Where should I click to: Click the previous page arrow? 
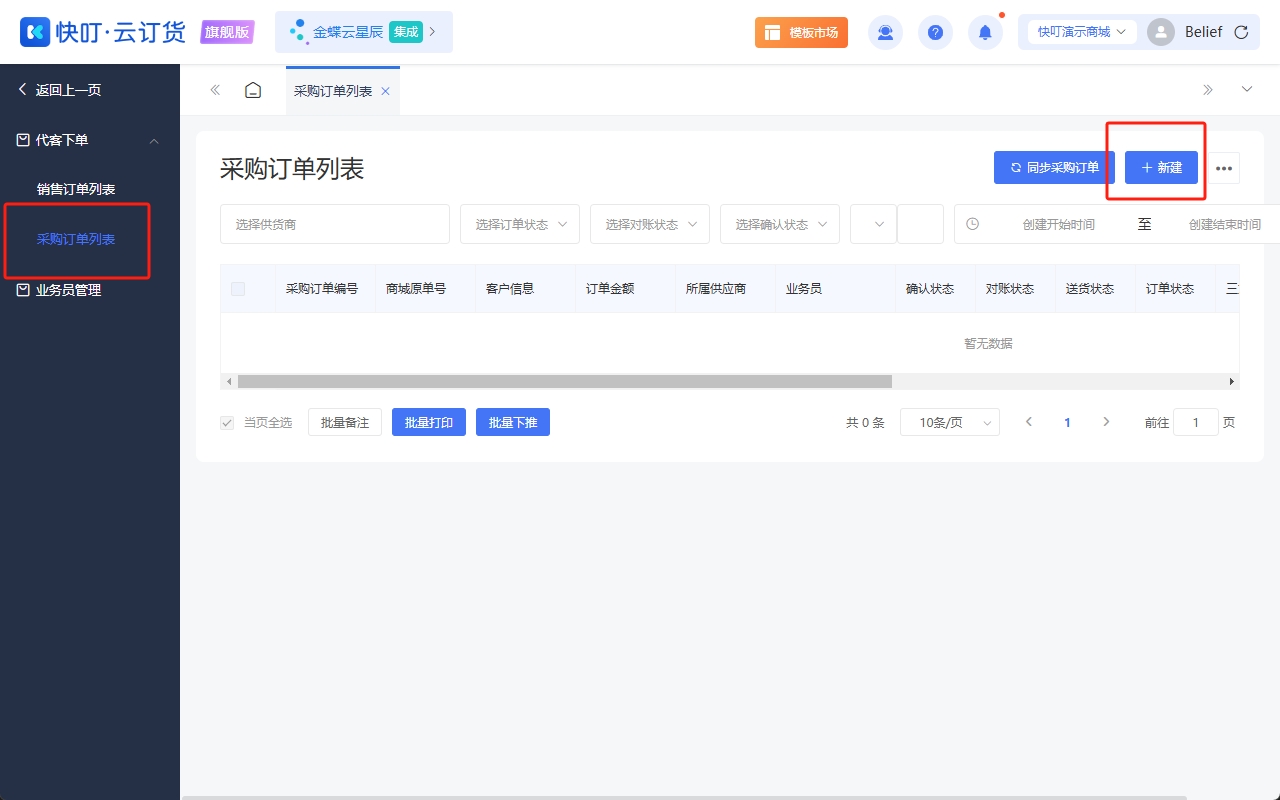coord(1029,422)
